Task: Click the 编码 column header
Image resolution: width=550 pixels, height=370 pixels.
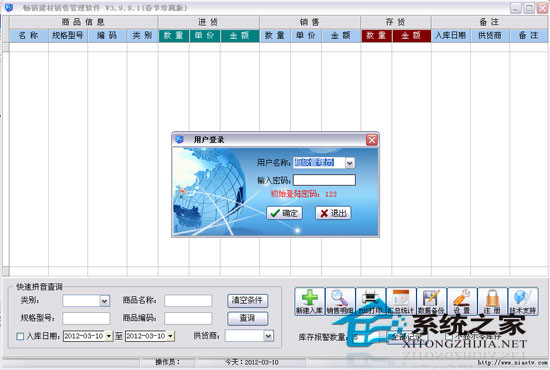Action: point(107,36)
